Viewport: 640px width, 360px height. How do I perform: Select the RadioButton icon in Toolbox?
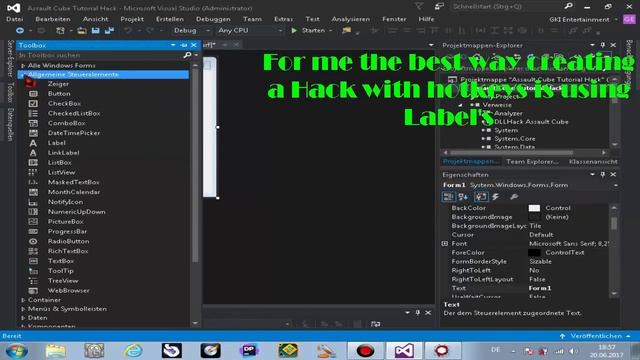pos(33,241)
